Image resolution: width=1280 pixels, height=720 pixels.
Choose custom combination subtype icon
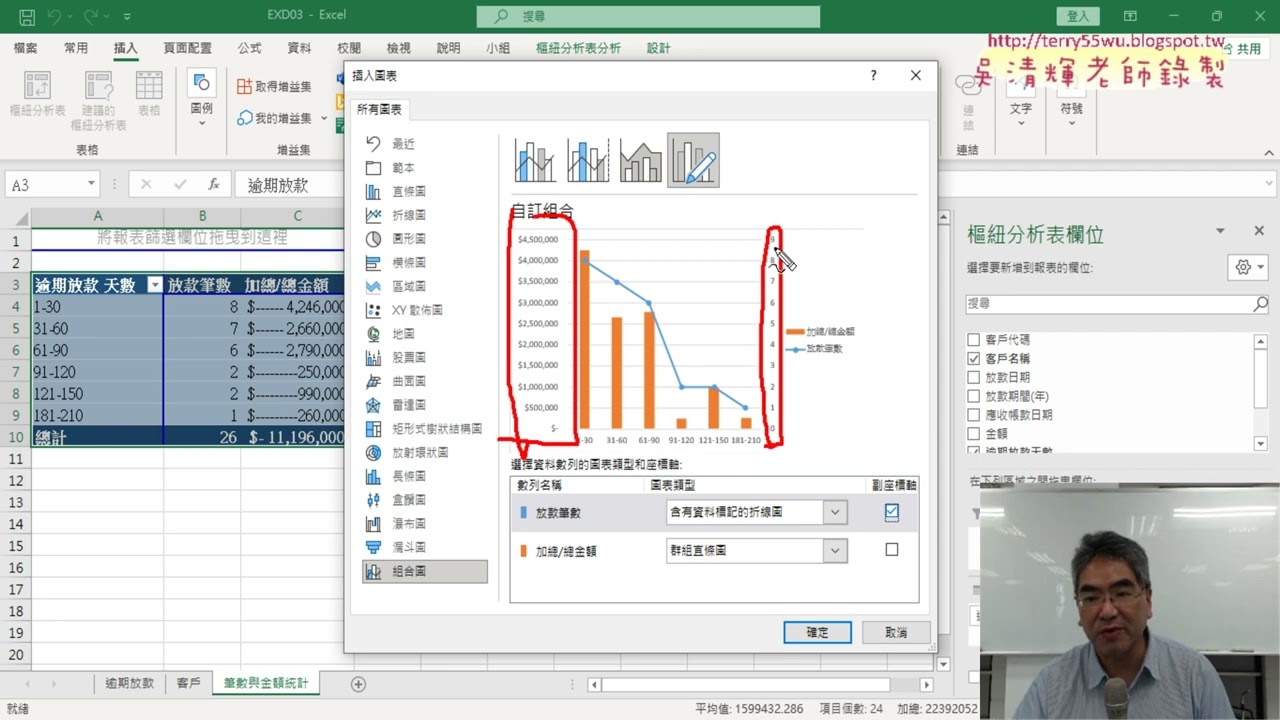[x=694, y=160]
